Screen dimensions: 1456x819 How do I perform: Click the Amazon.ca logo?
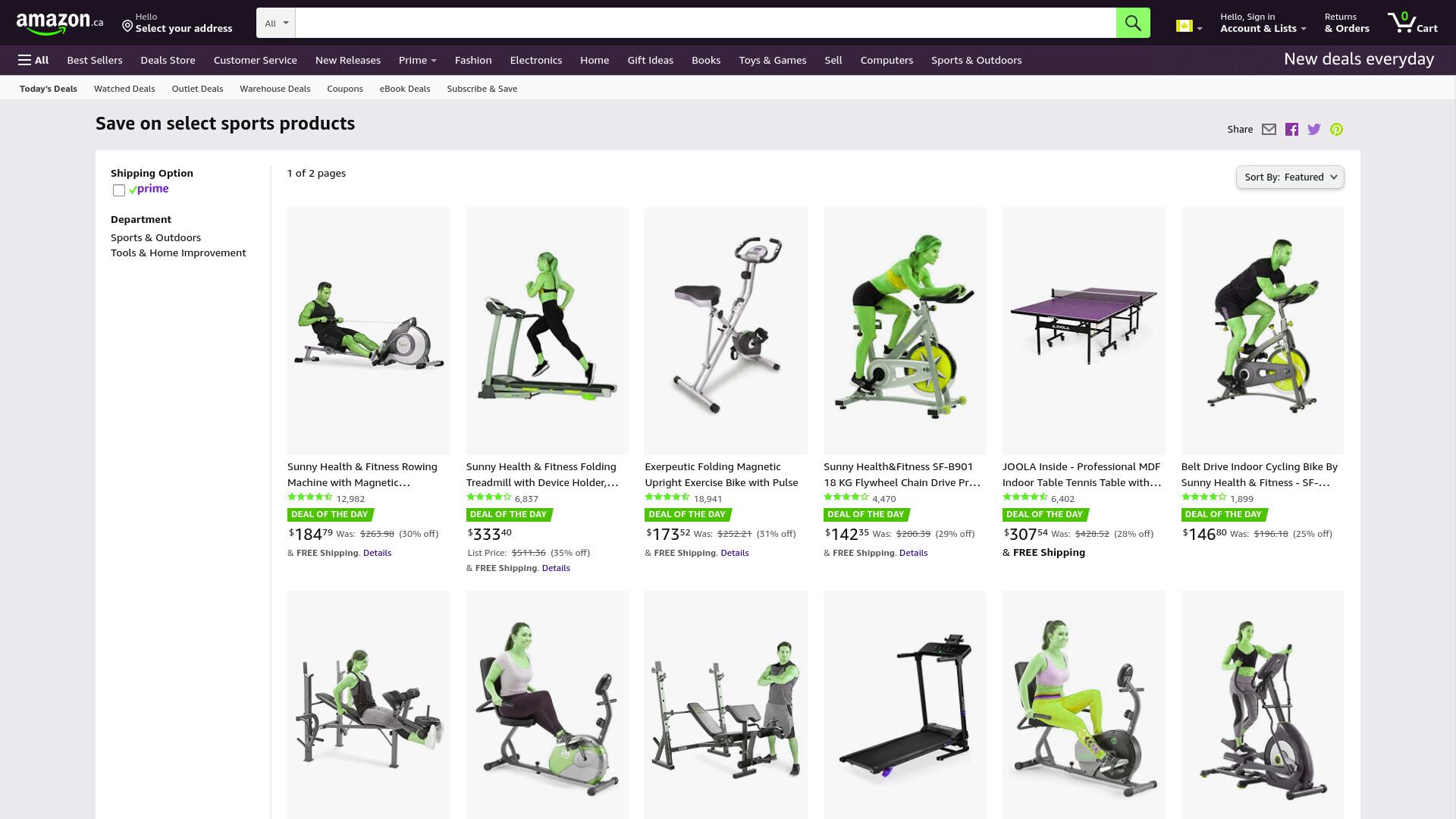[x=60, y=23]
